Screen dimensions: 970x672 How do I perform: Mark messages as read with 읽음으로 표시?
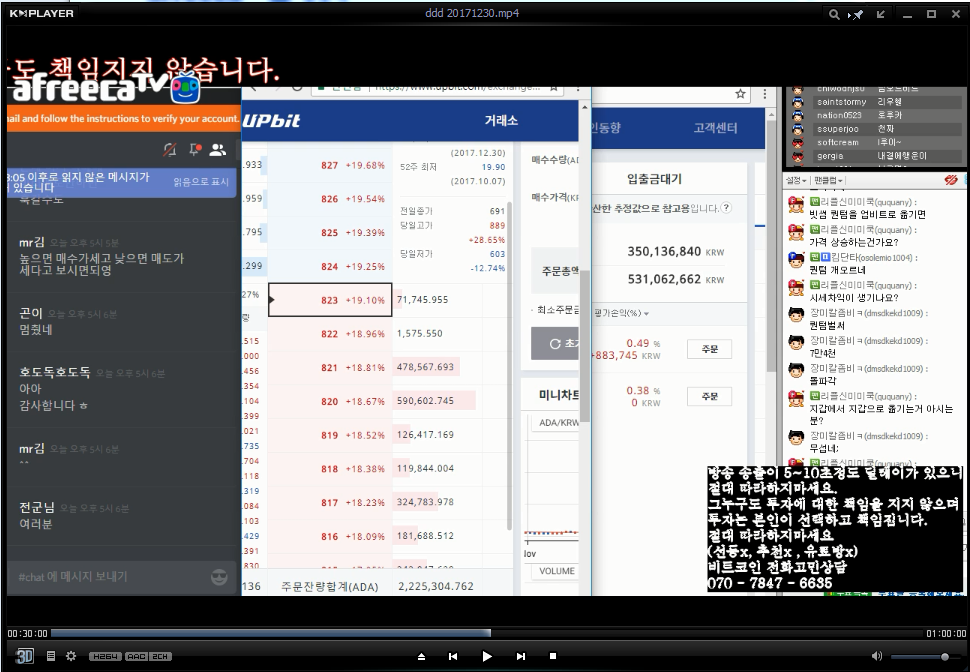click(201, 182)
